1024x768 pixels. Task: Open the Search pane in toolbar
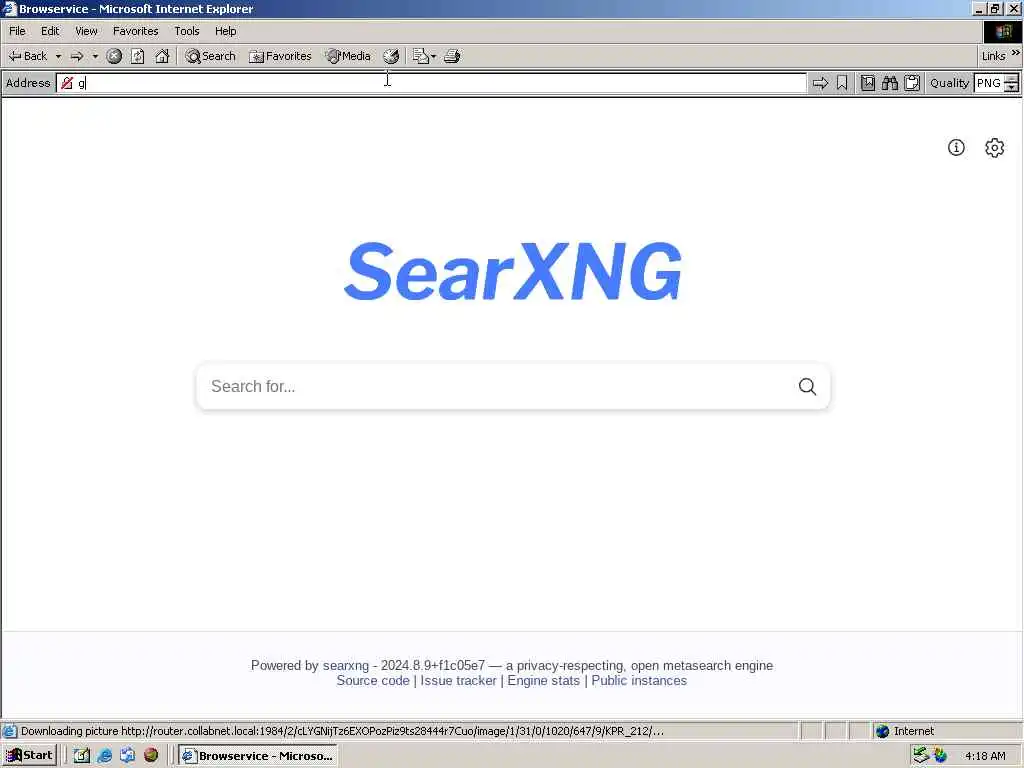210,56
